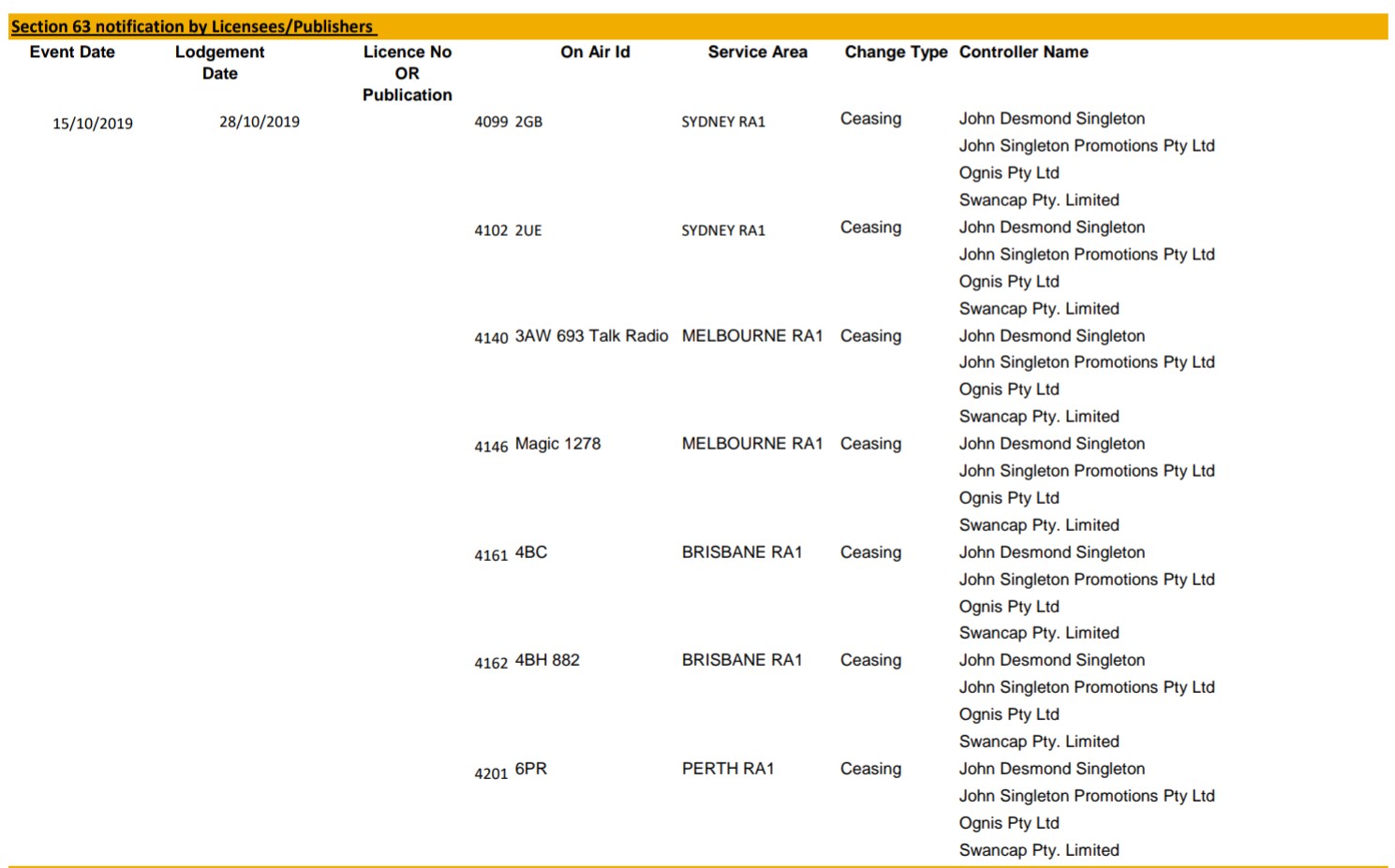Select licence number 4099
The width and height of the screenshot is (1395, 868).
click(491, 122)
